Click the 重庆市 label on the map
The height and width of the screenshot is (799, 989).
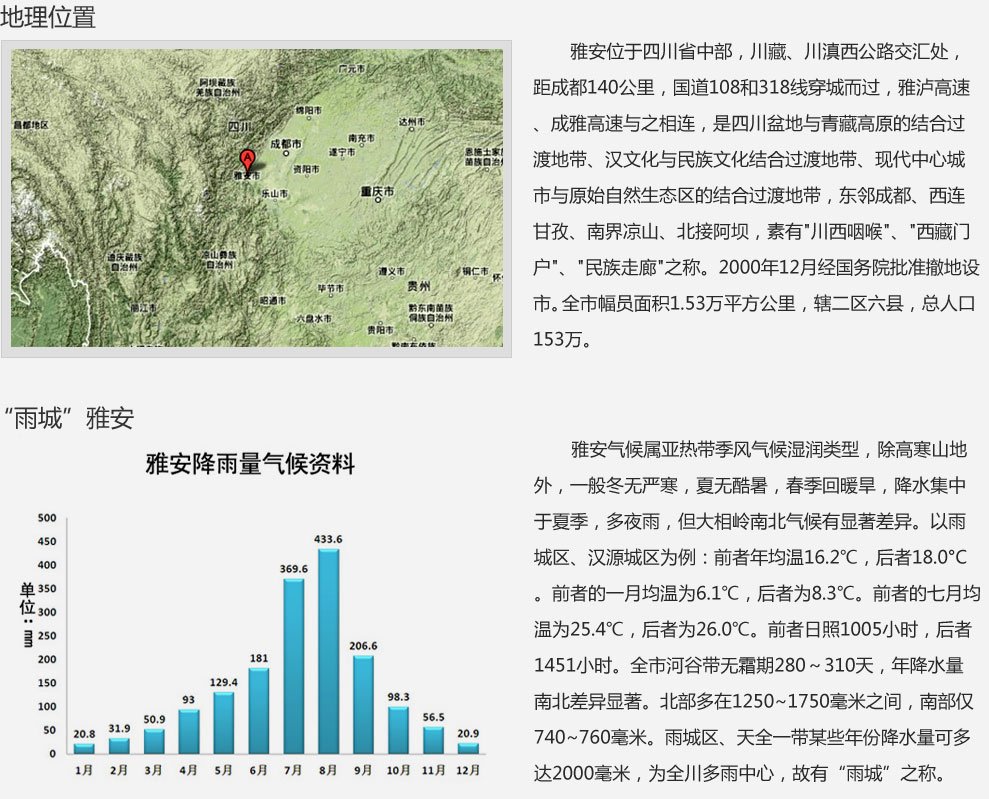(x=380, y=190)
